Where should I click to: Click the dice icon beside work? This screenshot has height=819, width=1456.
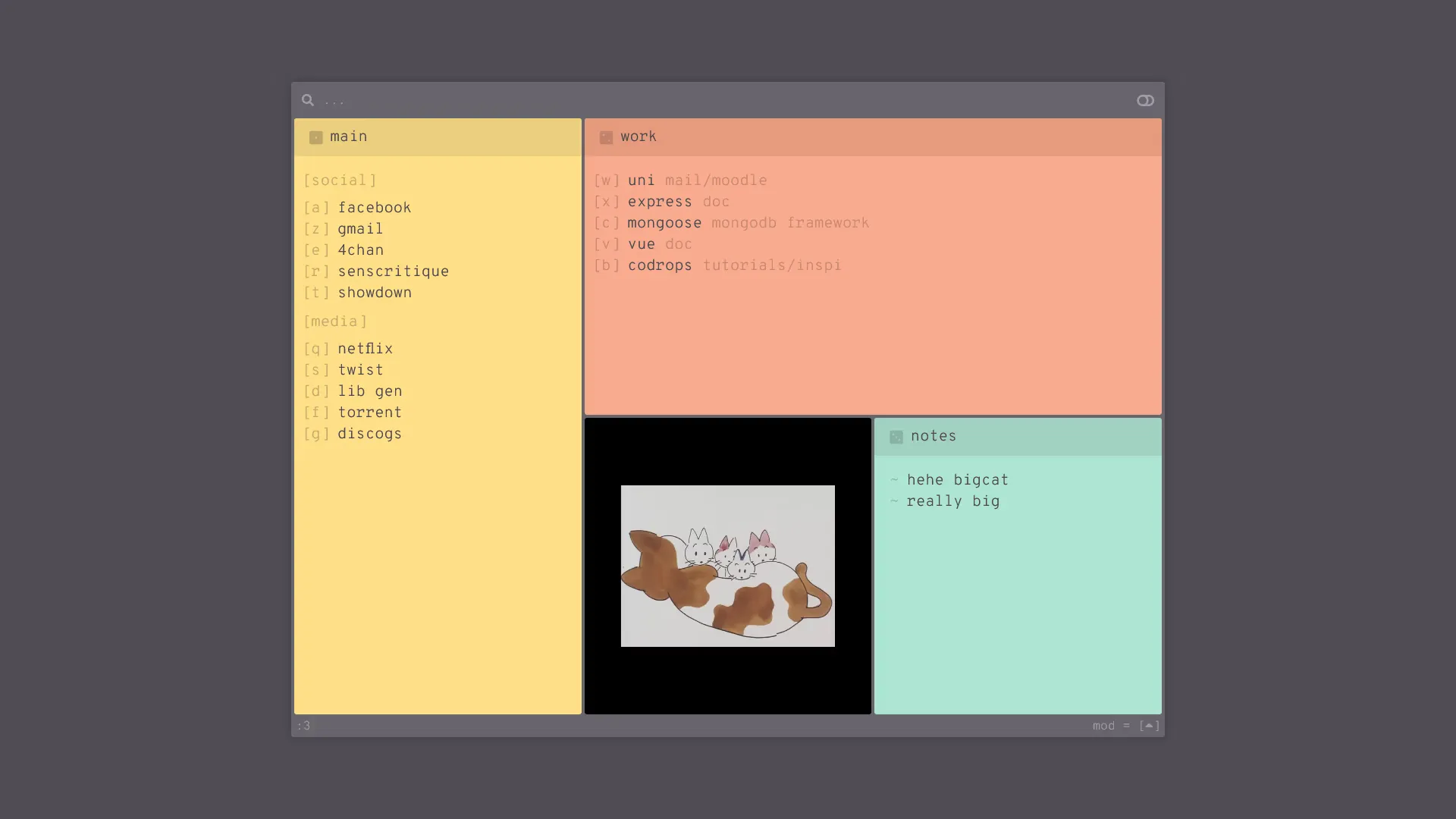point(606,137)
